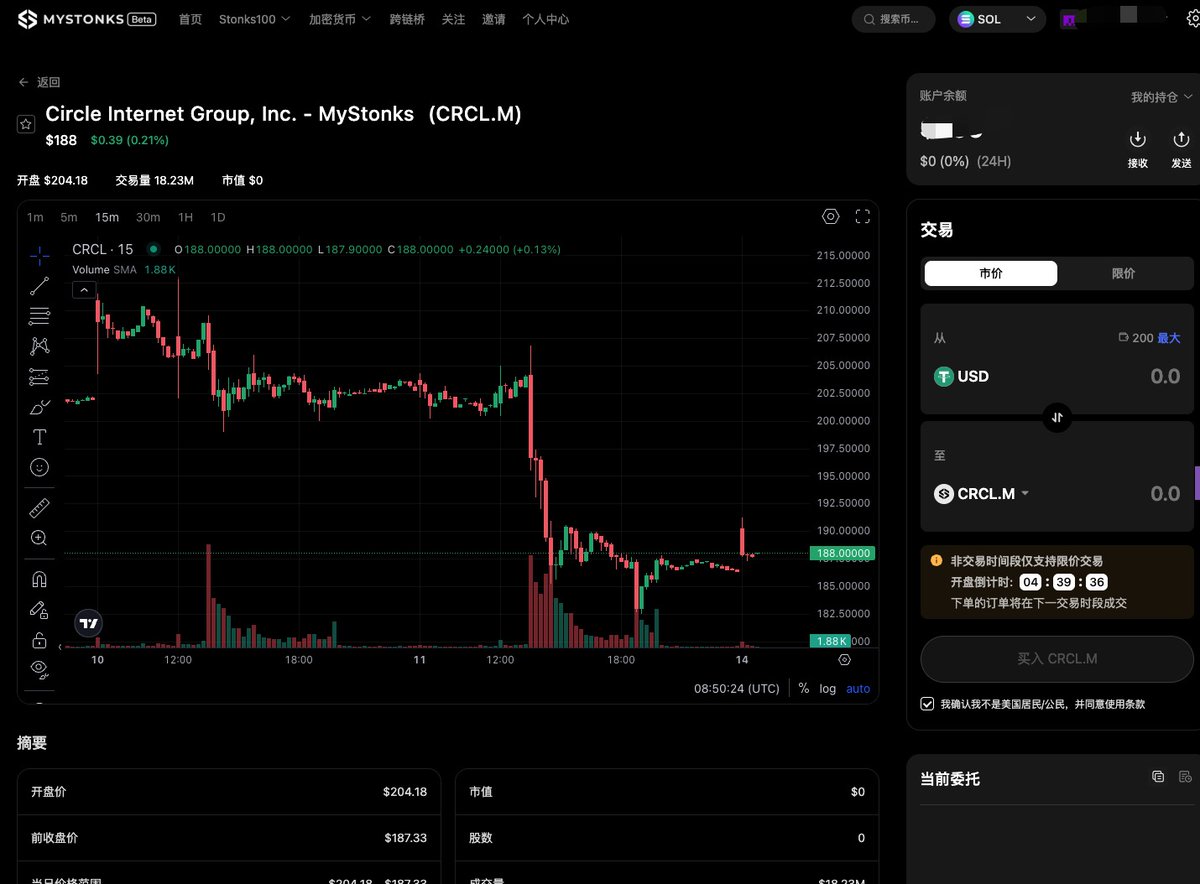This screenshot has height=884, width=1200.
Task: Add CRCL.M to favorites with star
Action: click(26, 123)
